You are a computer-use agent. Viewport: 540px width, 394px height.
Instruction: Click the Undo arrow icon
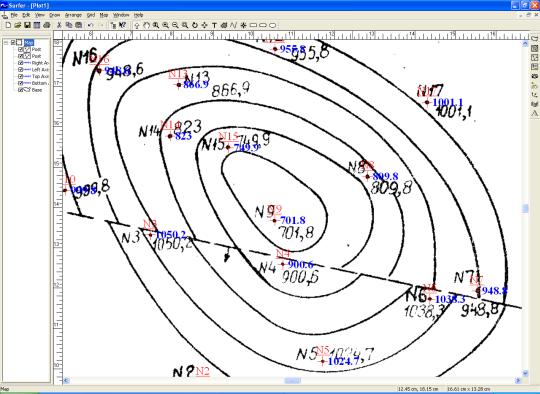(x=91, y=25)
